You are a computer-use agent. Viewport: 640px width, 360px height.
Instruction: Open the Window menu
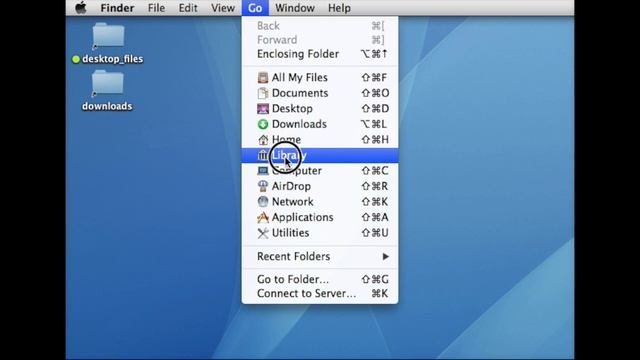[x=295, y=8]
